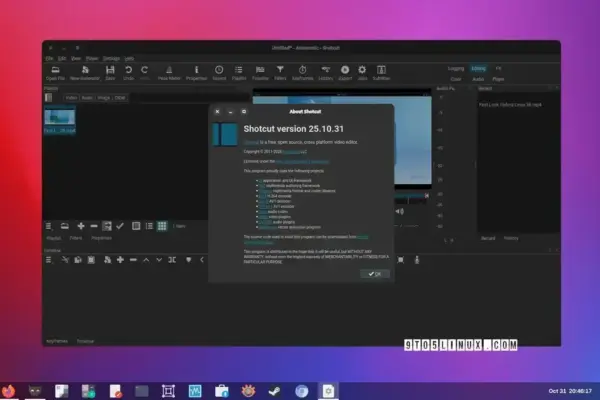Image resolution: width=600 pixels, height=400 pixels.
Task: Click the timeline marker icon
Action: (x=189, y=260)
